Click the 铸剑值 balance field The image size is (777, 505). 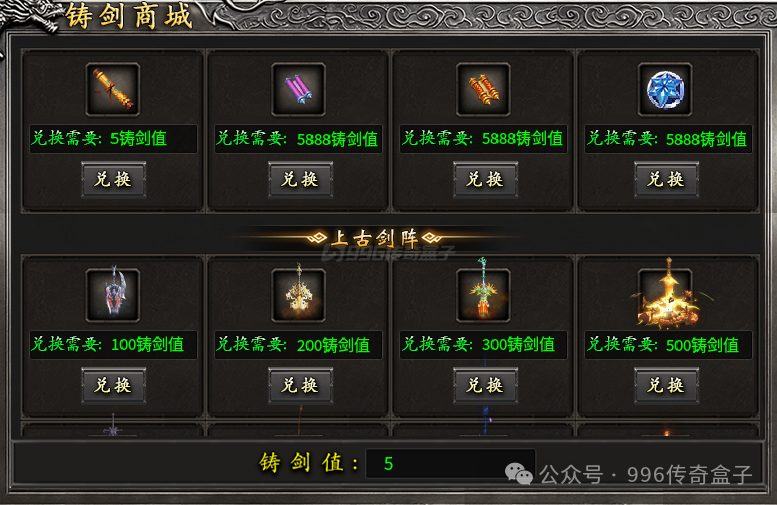[x=450, y=463]
